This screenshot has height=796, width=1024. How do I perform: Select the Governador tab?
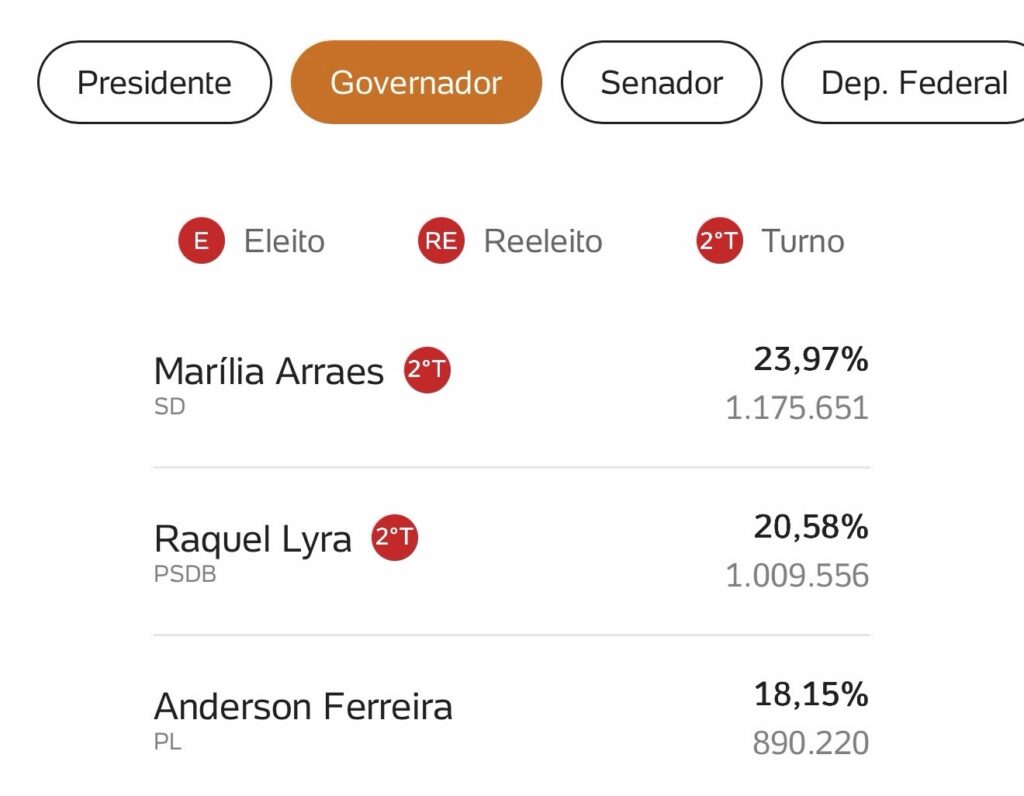[416, 82]
